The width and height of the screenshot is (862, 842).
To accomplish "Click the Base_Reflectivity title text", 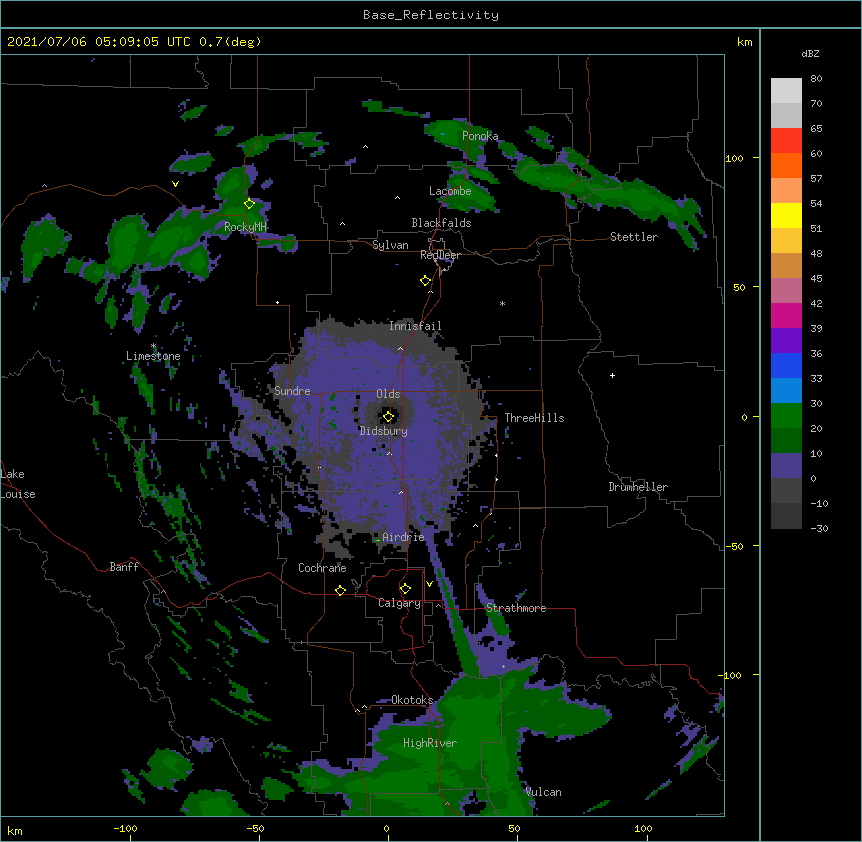I will pos(431,15).
